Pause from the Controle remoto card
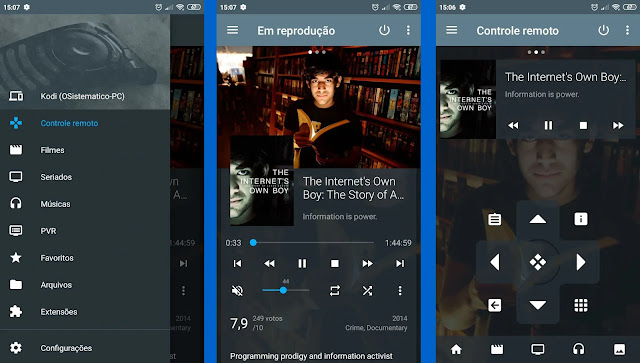This screenshot has height=363, width=640. pos(548,125)
